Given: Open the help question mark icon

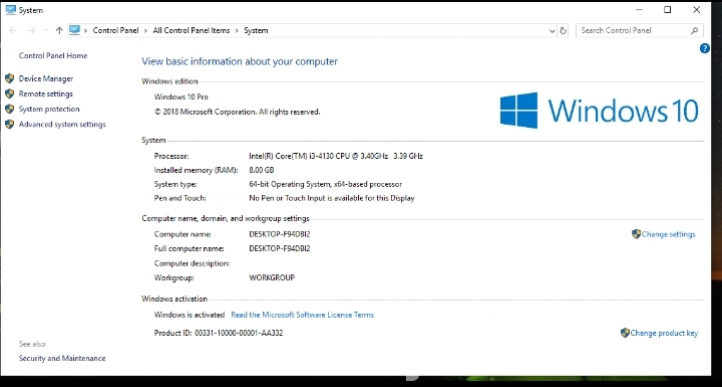Looking at the screenshot, I should click(x=705, y=48).
